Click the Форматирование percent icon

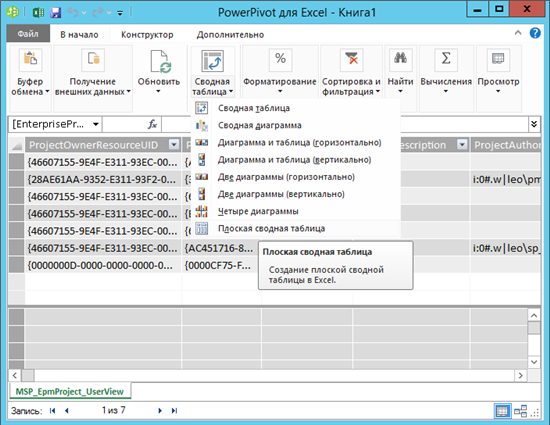click(280, 59)
